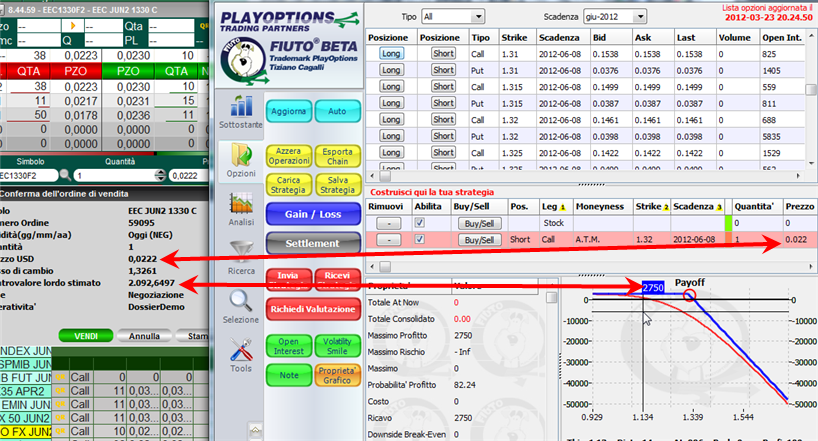Screen dimensions: 818x441
Task: Open the Tipo dropdown
Action: pos(453,17)
